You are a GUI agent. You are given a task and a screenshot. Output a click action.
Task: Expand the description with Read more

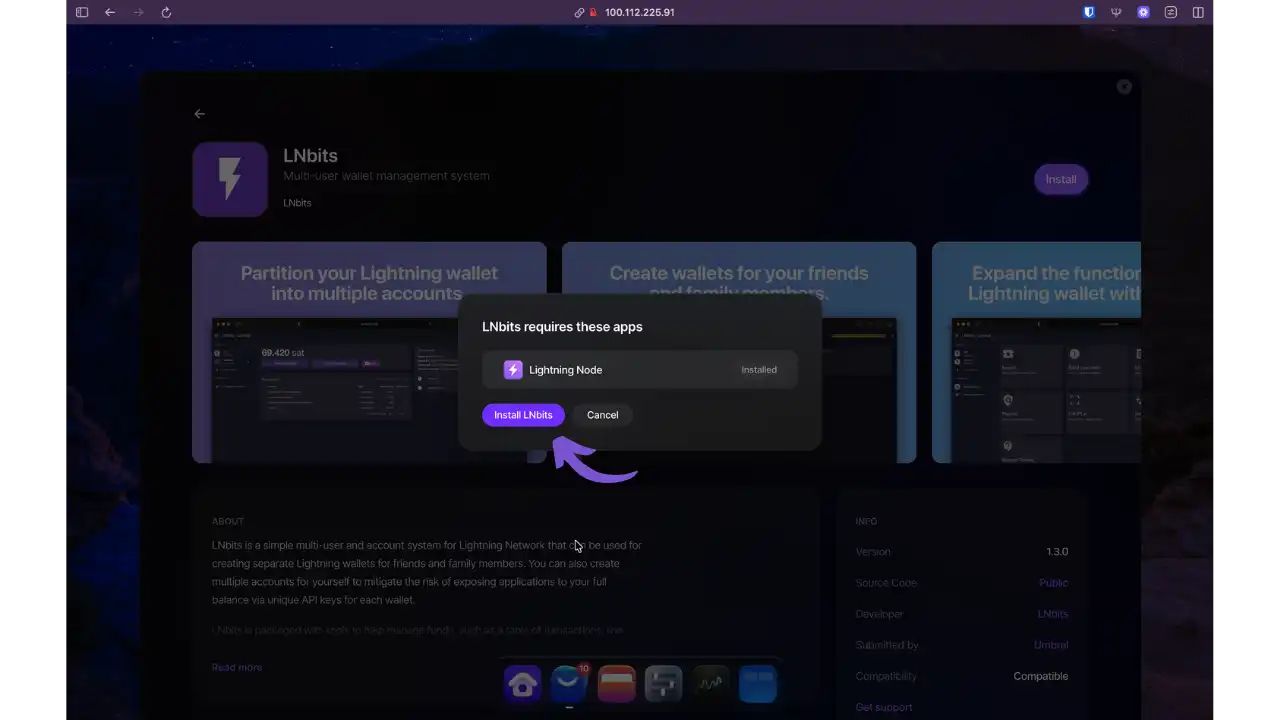[237, 667]
